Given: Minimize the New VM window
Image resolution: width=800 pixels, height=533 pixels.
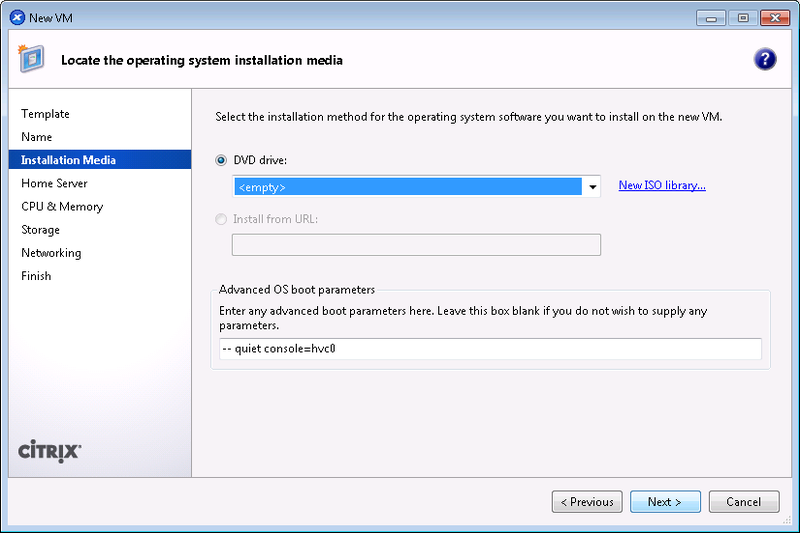Looking at the screenshot, I should coord(711,18).
